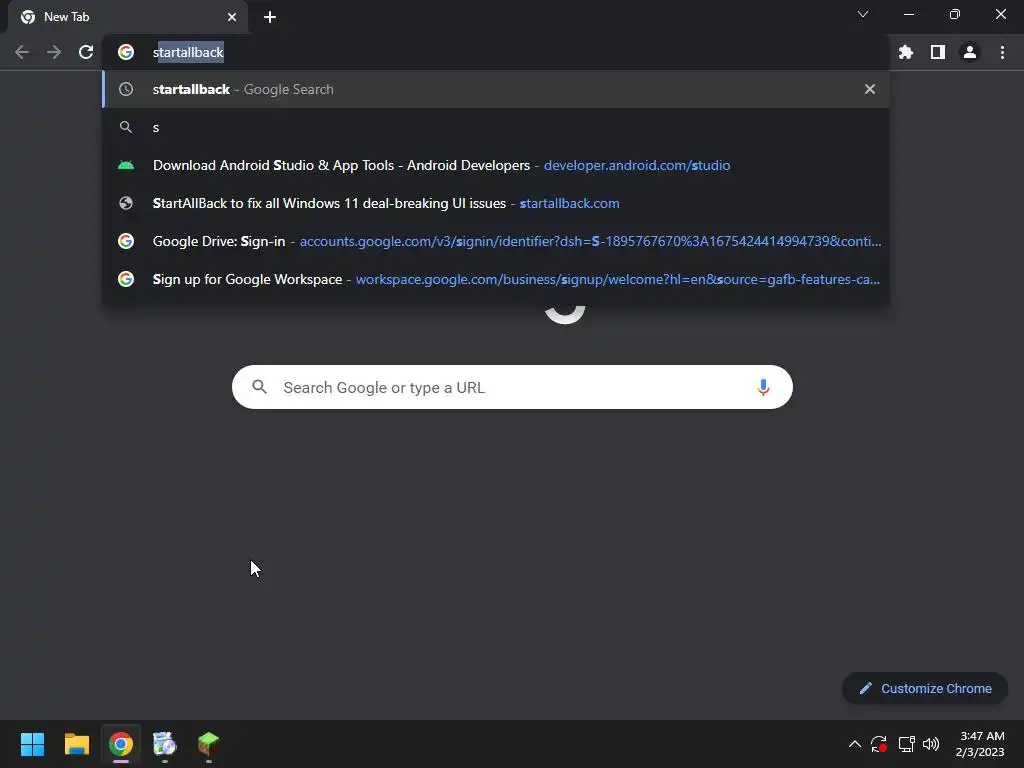This screenshot has height=768, width=1024.
Task: Click magnifier icon in Google search box
Action: pyautogui.click(x=259, y=387)
